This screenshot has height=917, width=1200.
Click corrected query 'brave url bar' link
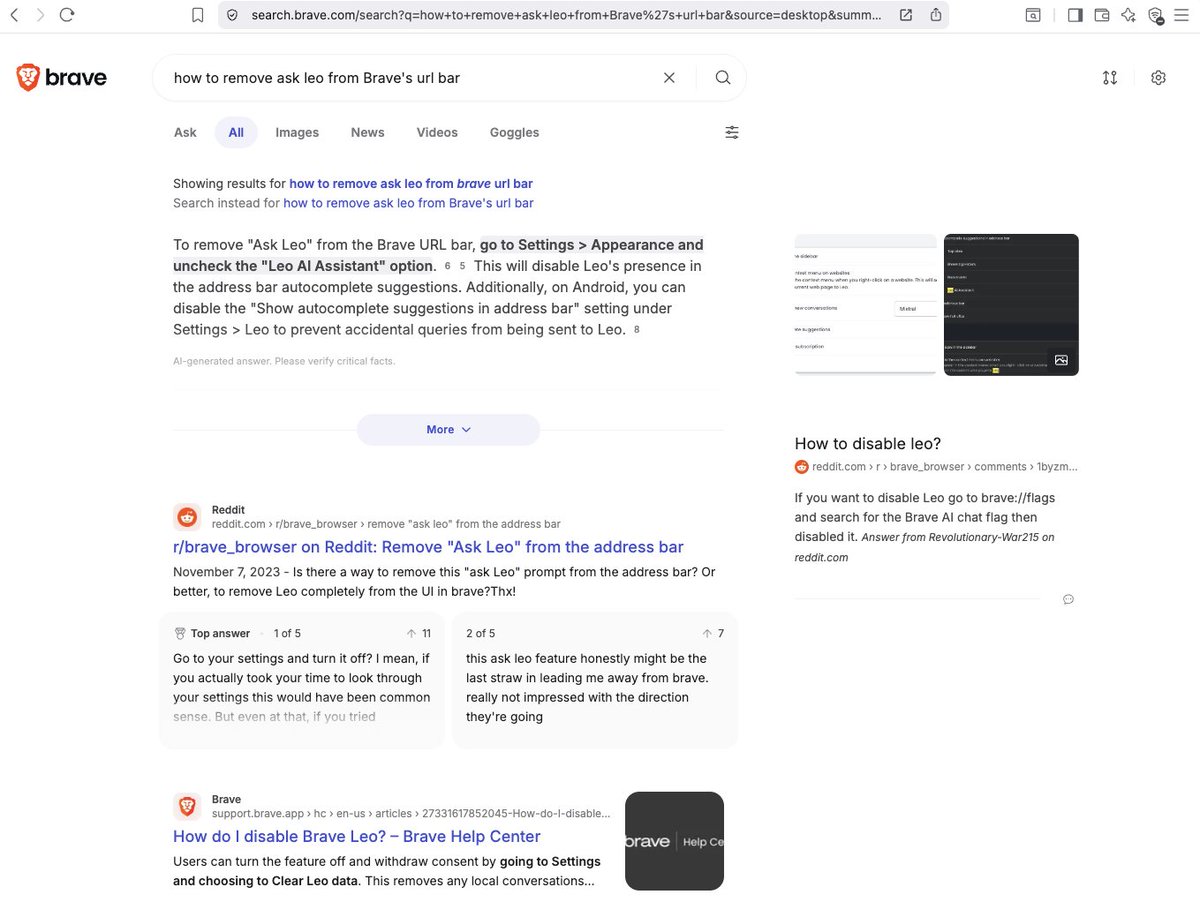(411, 184)
